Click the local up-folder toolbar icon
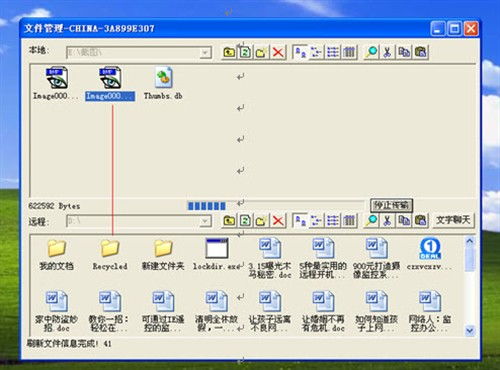The width and height of the screenshot is (500, 370). pyautogui.click(x=229, y=52)
